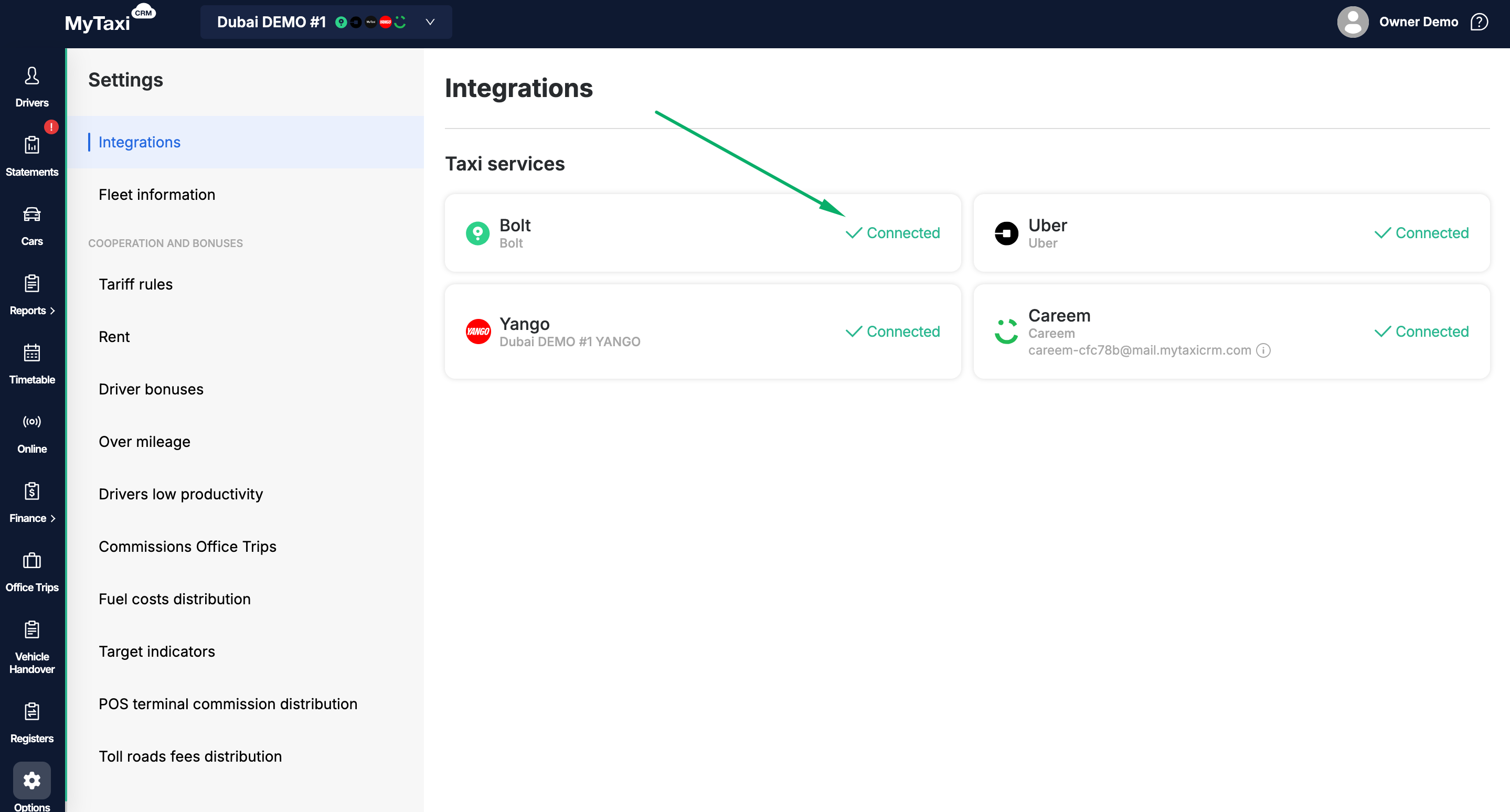Screen dimensions: 1510x812
Task: Click the red alert badge on Statements
Action: [x=51, y=126]
